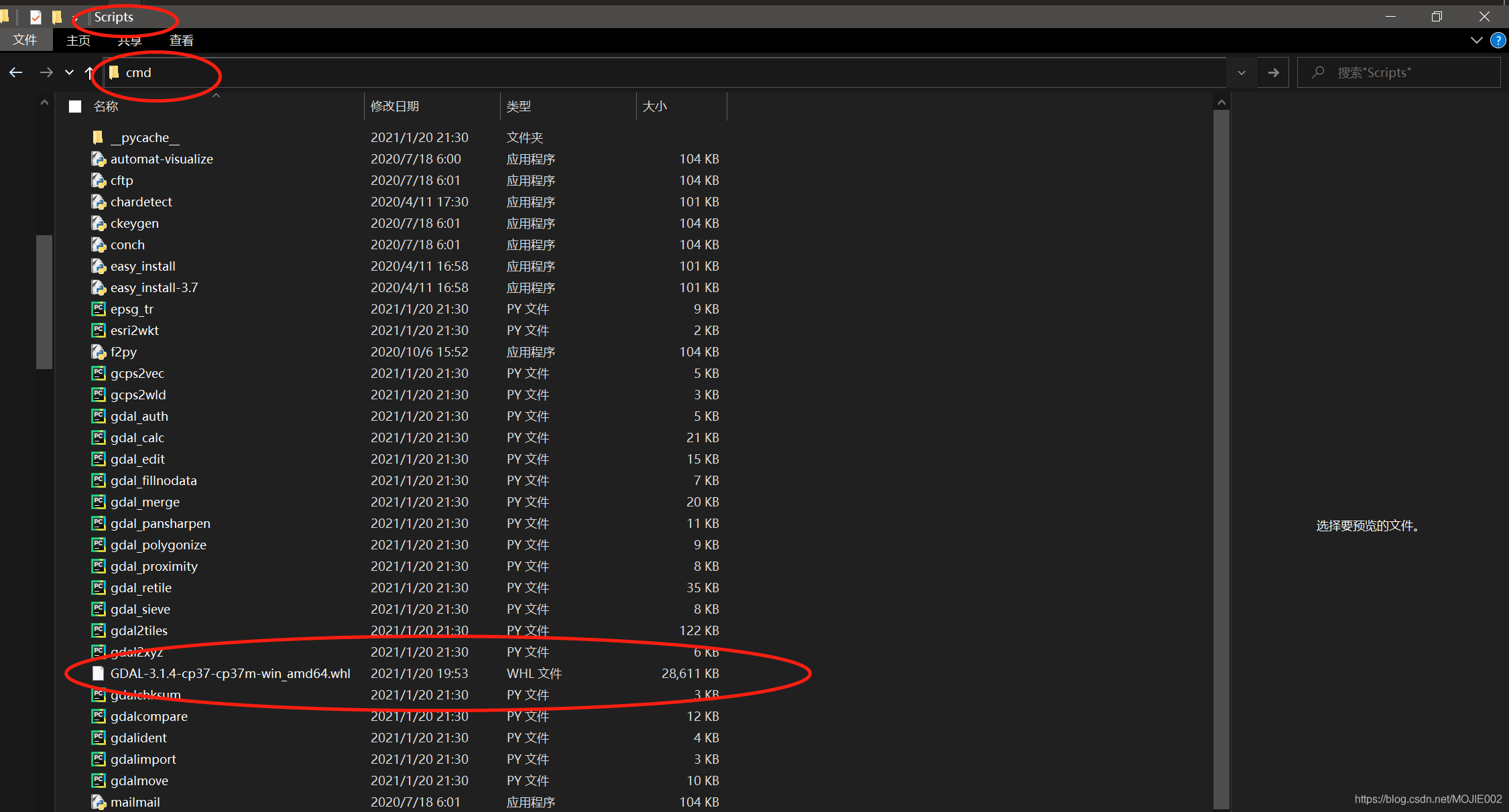Screen dimensions: 1509x812
Task: Click the __pycache__ folder icon
Action: point(98,137)
